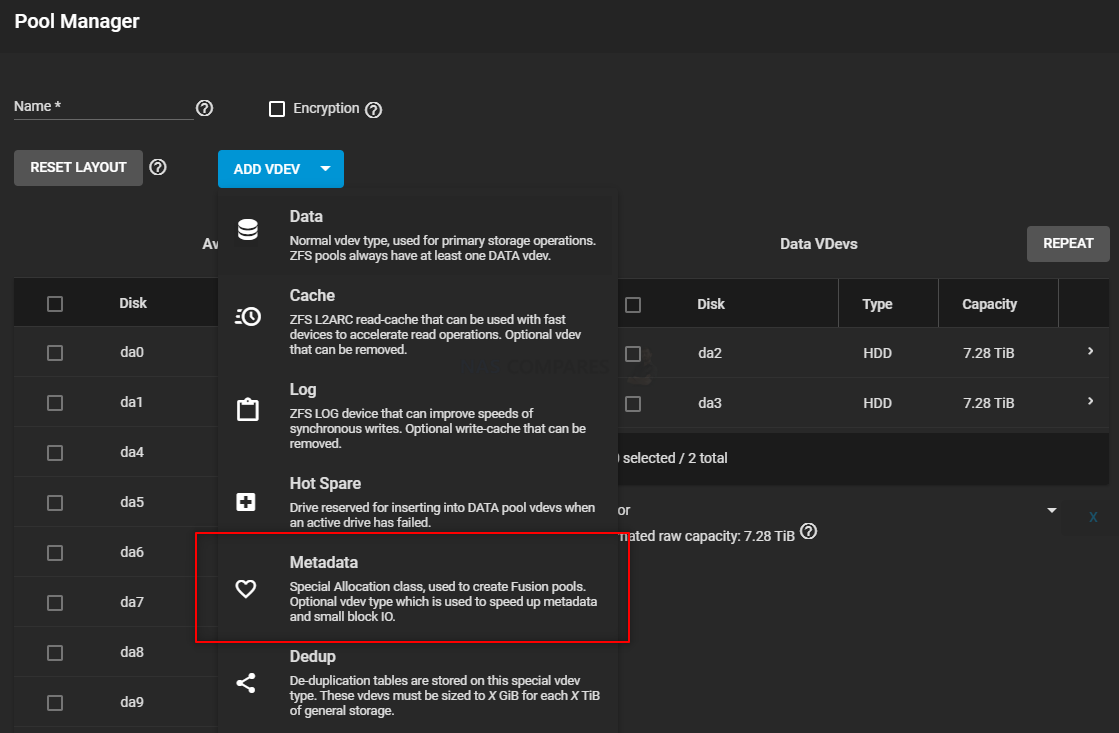The height and width of the screenshot is (733, 1119).
Task: Open help tooltip next to Encryption
Action: (x=373, y=109)
